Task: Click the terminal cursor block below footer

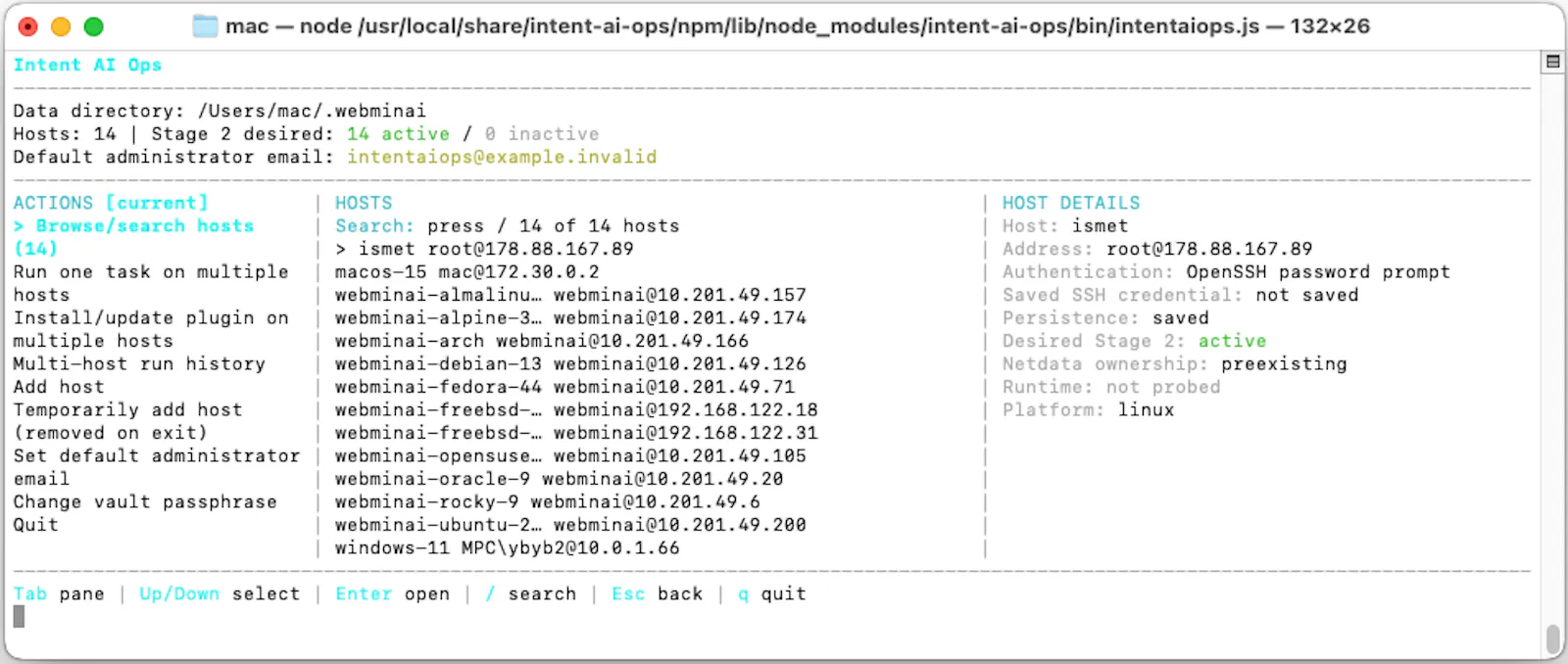Action: click(x=19, y=616)
